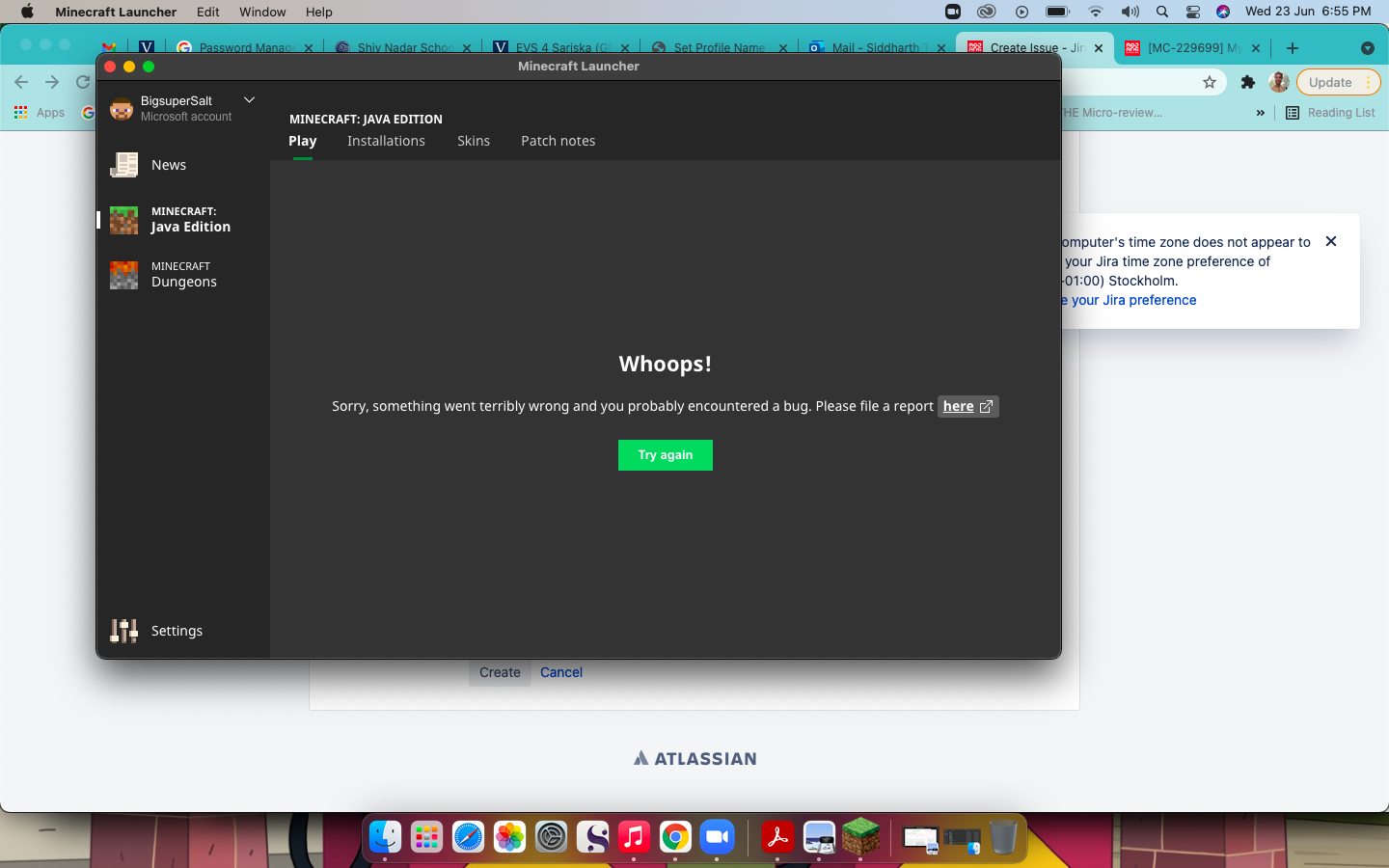Show more bookmarks with the double chevron
This screenshot has height=868, width=1389.
[x=1260, y=113]
